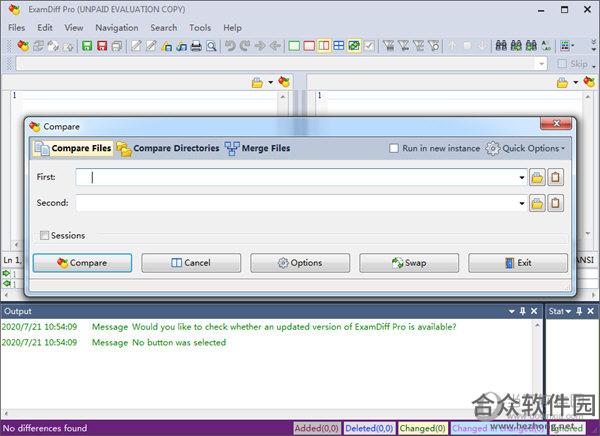Switch to Merge Files tab
Screen dimensions: 600x436
click(257, 148)
